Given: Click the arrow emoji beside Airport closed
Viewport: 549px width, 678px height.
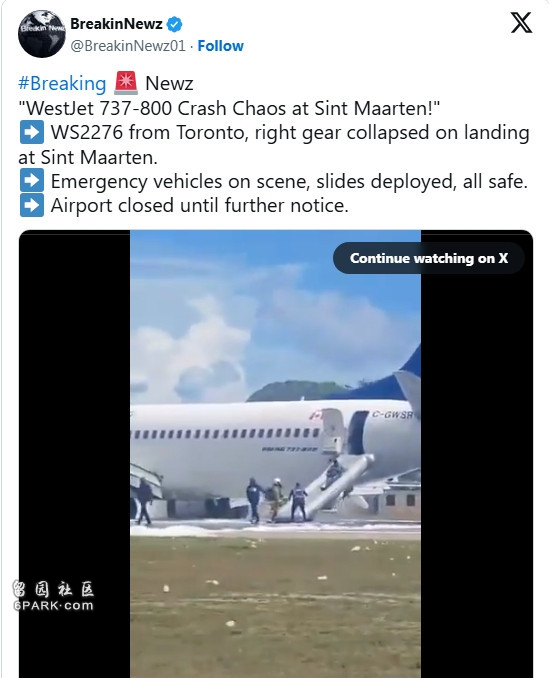Looking at the screenshot, I should [x=32, y=205].
